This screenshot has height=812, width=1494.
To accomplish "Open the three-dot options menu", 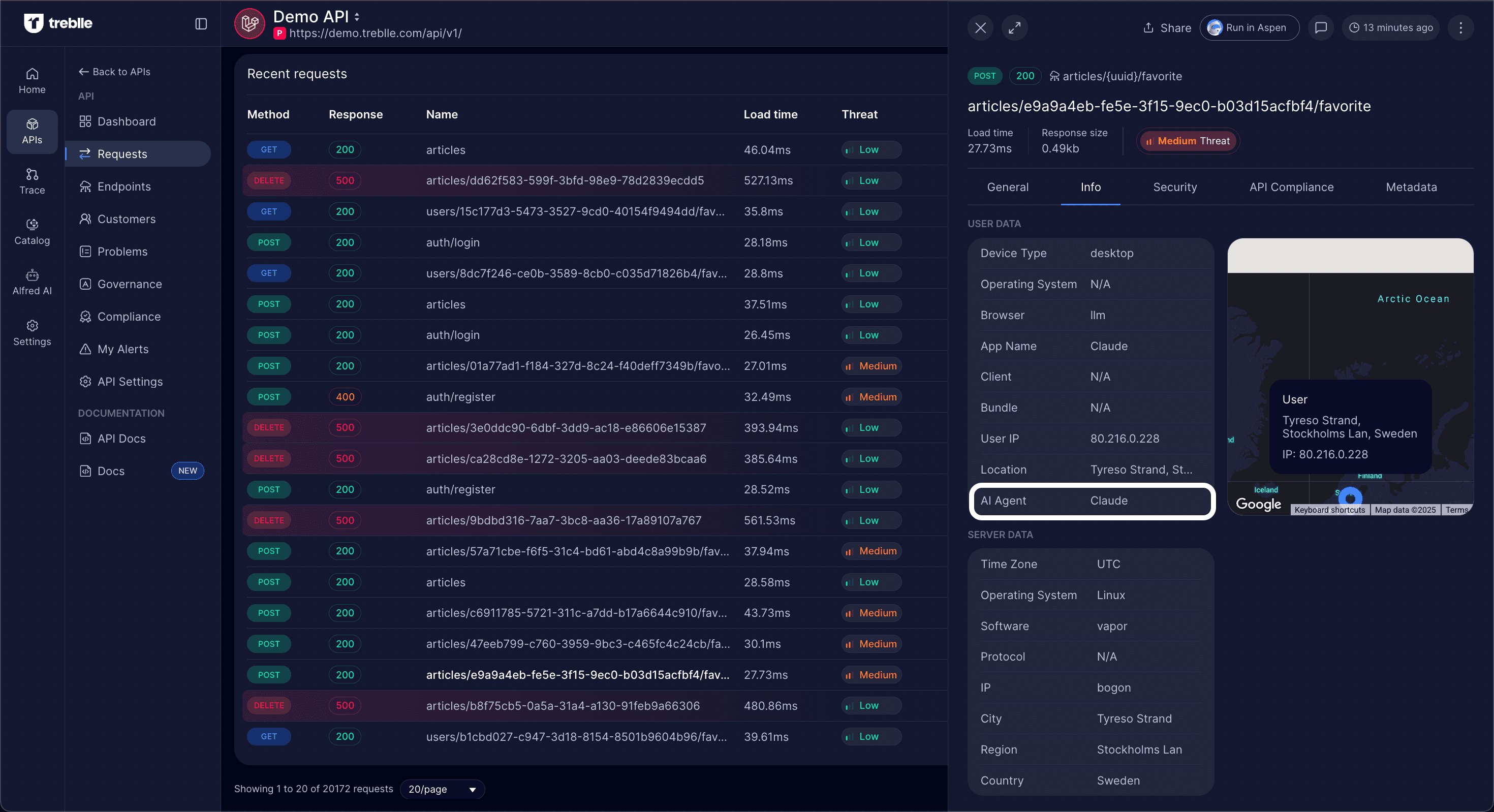I will 1461,27.
